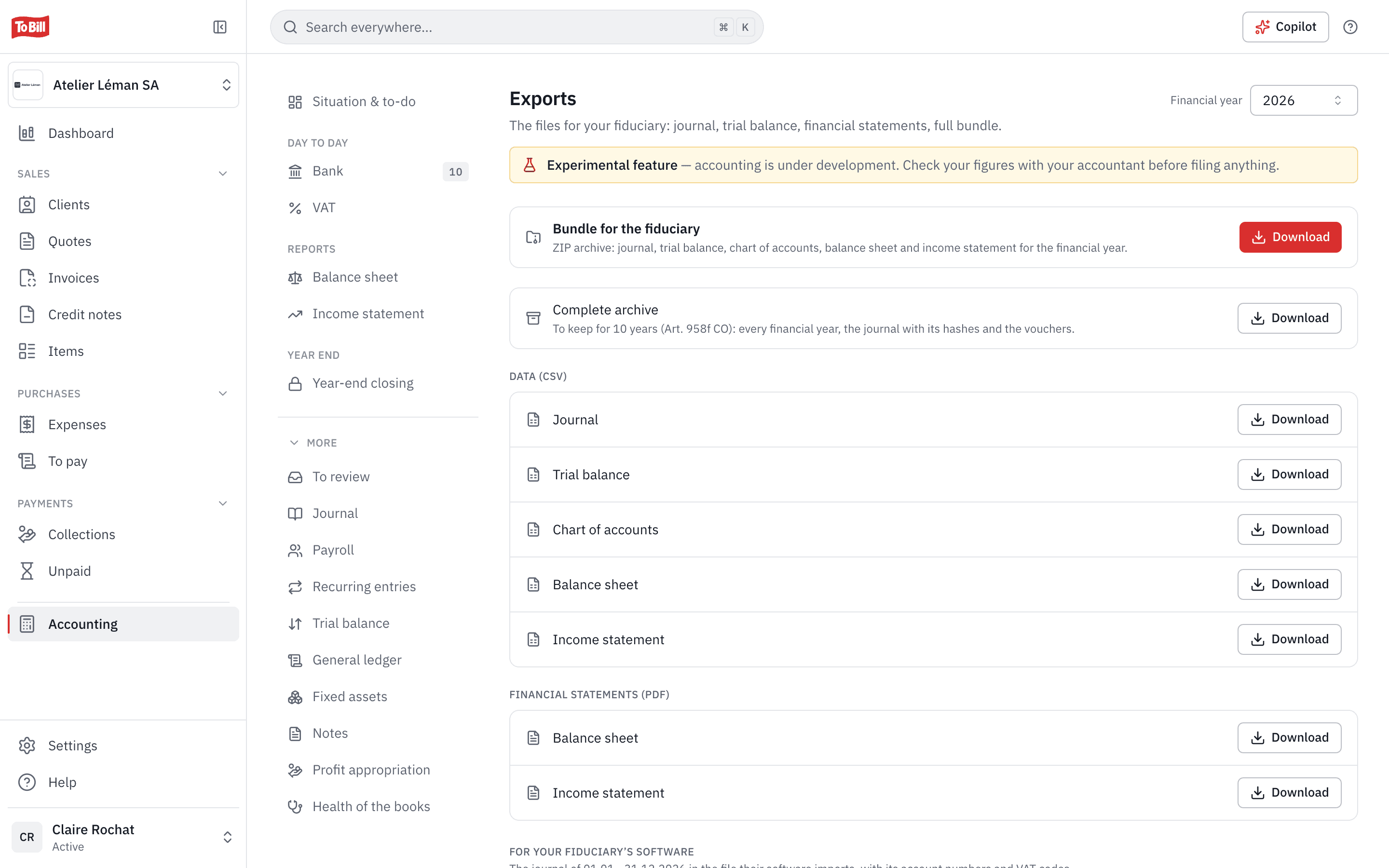Download the Chart of accounts CSV
The width and height of the screenshot is (1389, 868).
1289,529
